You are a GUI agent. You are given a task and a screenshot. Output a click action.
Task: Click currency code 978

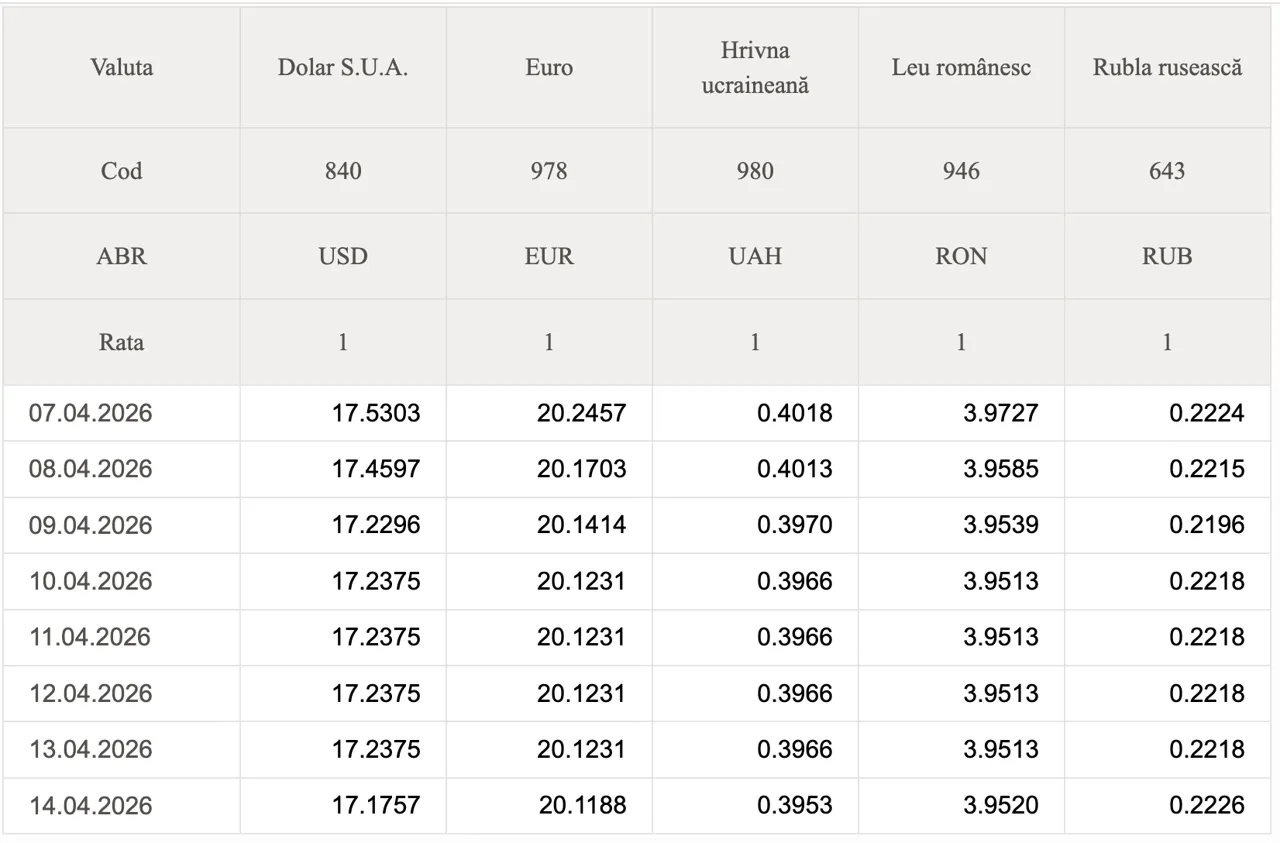[x=549, y=171]
